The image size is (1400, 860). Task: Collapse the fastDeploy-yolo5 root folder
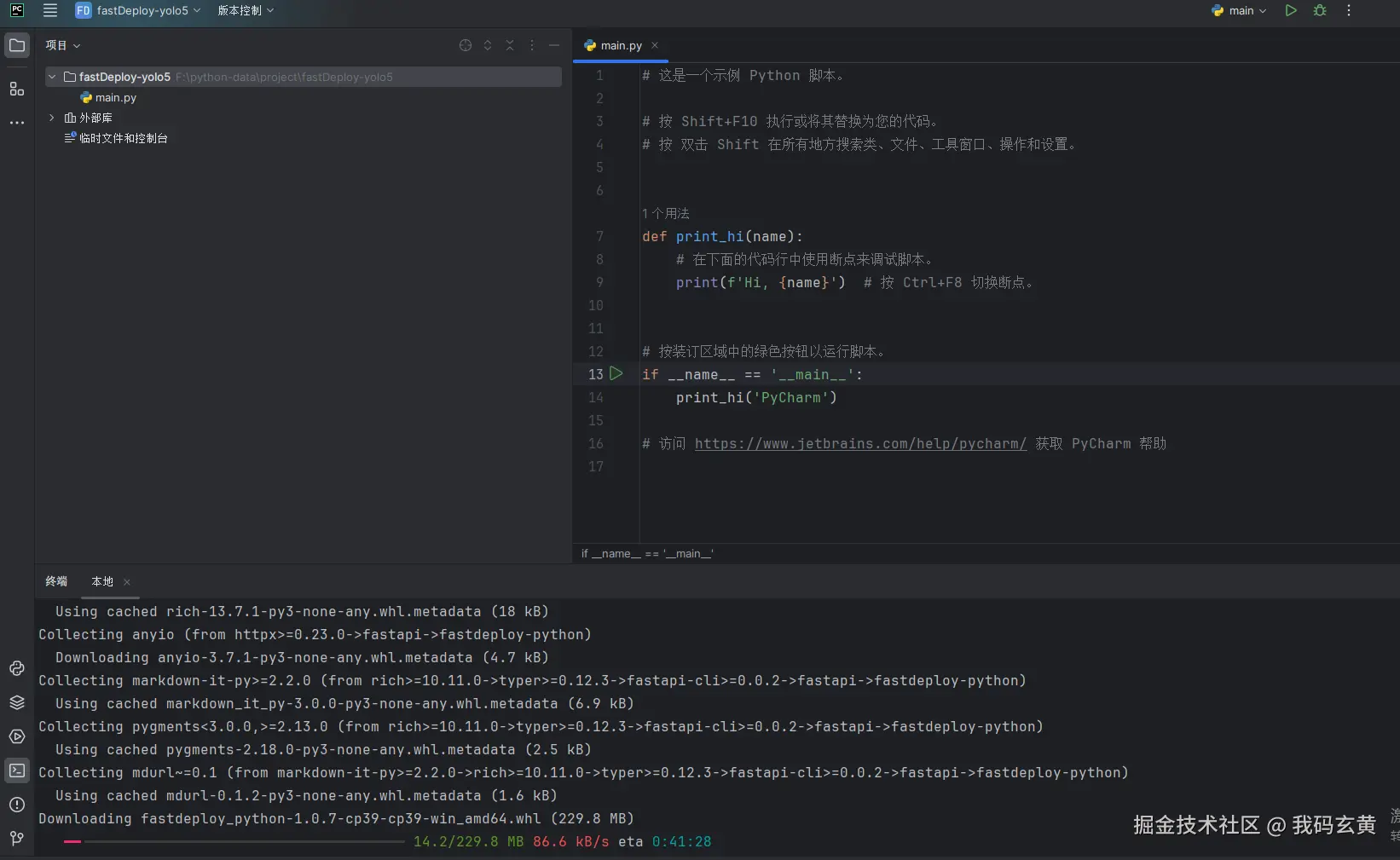click(52, 77)
